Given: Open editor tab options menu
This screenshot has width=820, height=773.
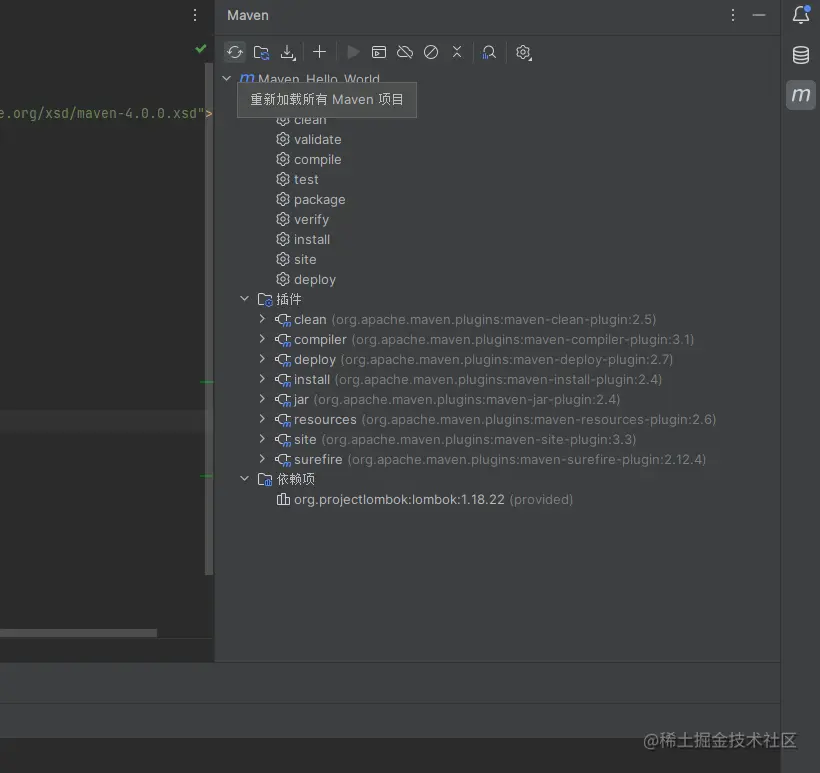Looking at the screenshot, I should 195,15.
